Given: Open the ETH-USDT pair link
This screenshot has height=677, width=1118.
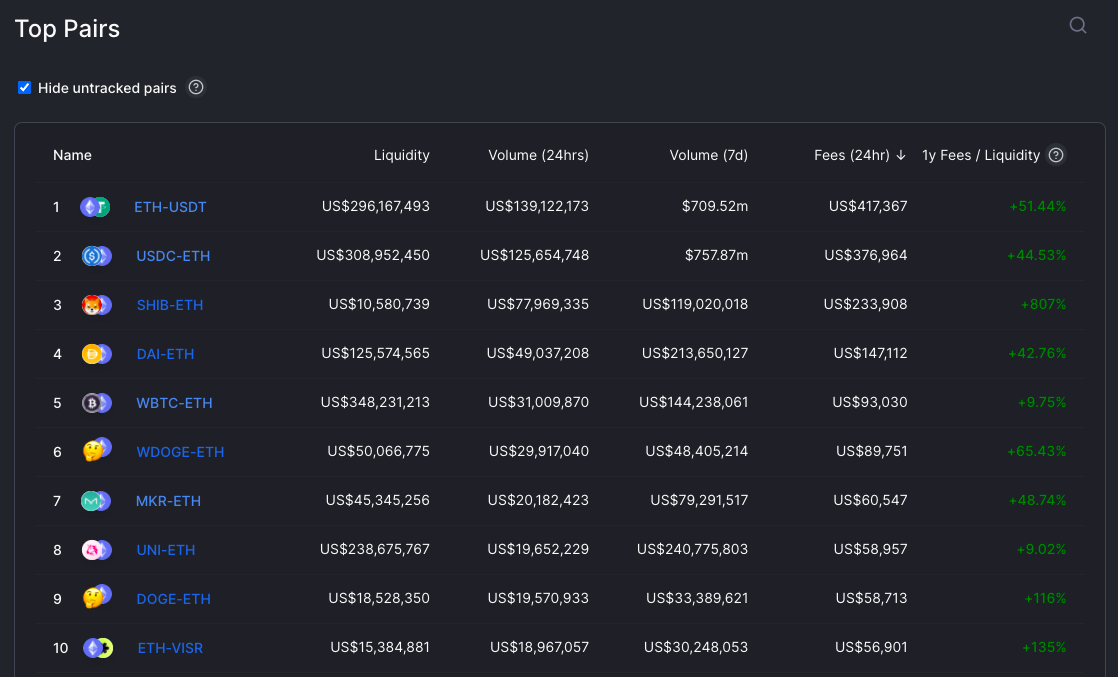Looking at the screenshot, I should click(x=170, y=207).
